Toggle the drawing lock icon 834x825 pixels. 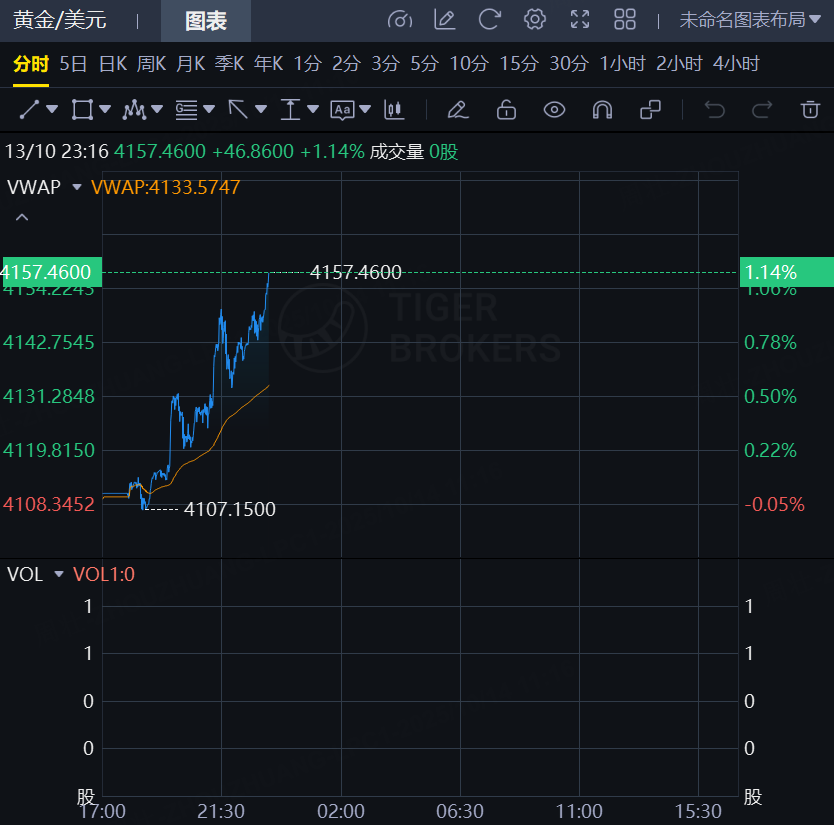pos(506,109)
